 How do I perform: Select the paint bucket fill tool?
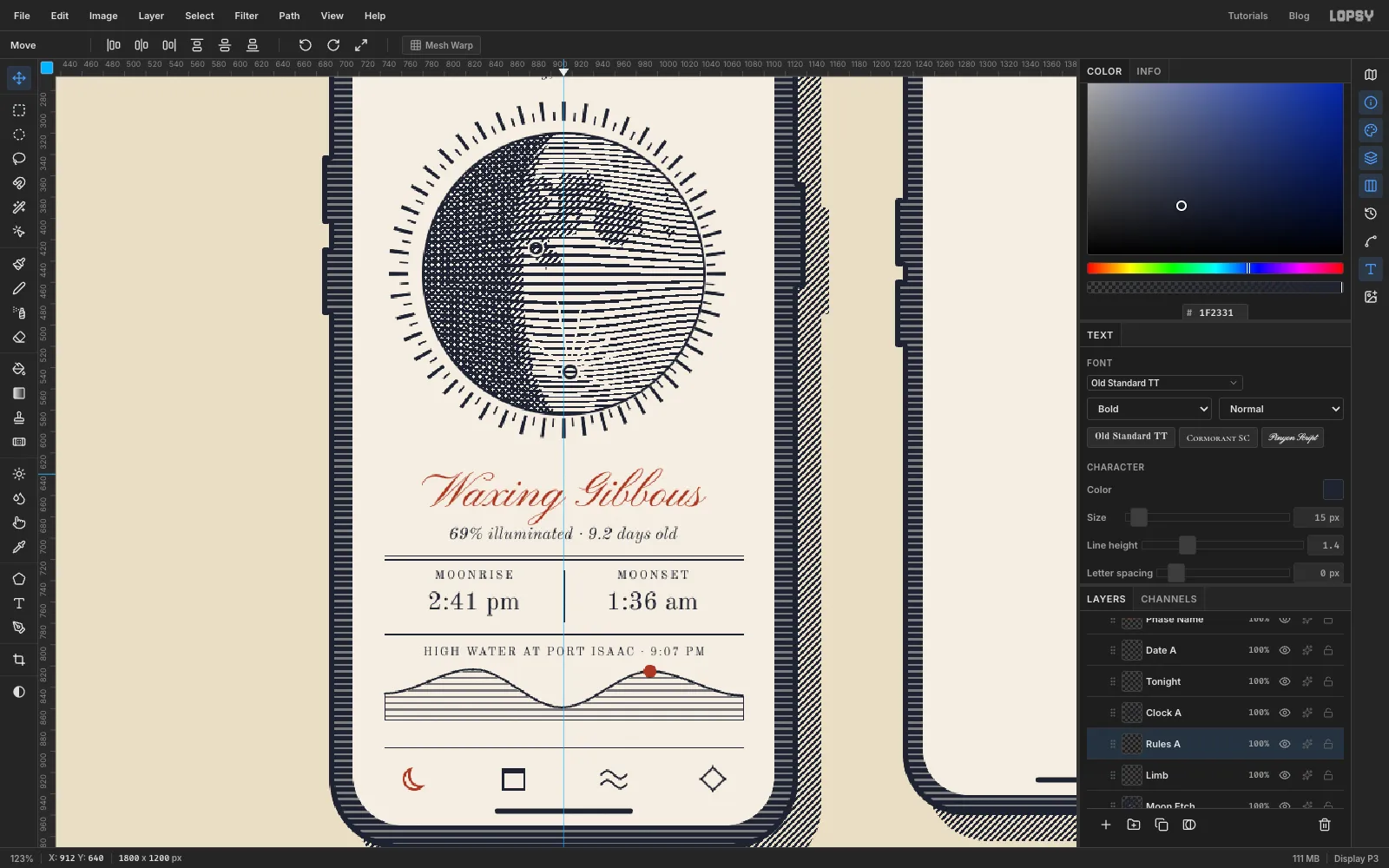[x=19, y=369]
